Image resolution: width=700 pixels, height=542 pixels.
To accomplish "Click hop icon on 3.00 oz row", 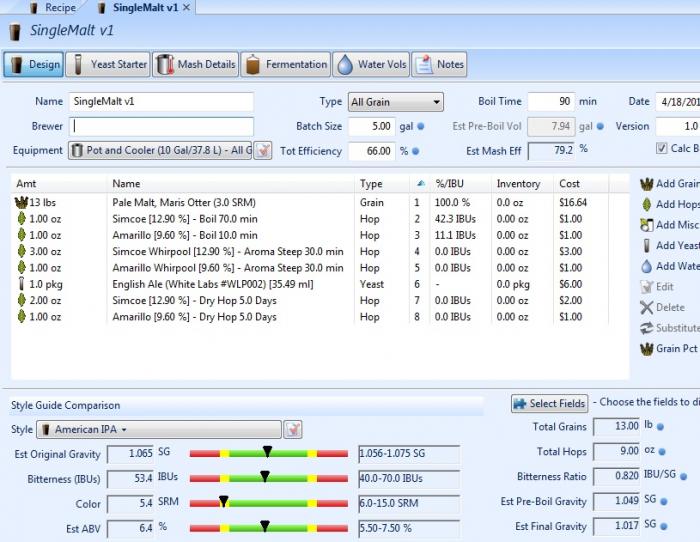I will pos(21,251).
